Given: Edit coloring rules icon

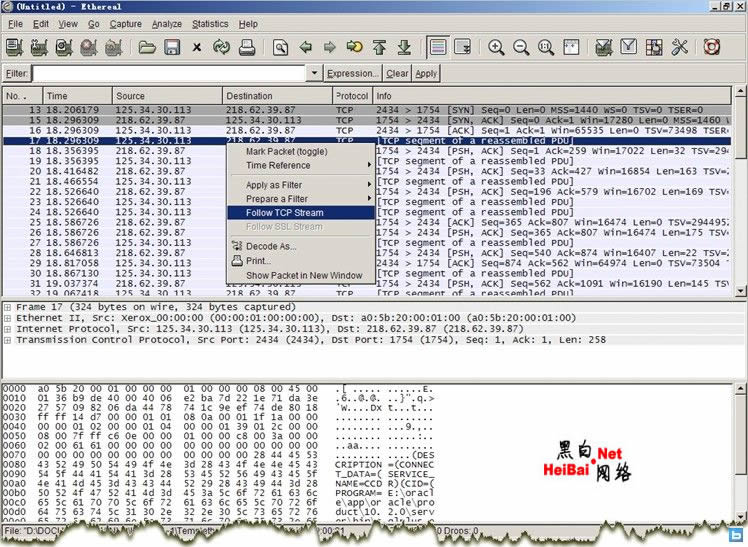Looking at the screenshot, I should click(654, 47).
